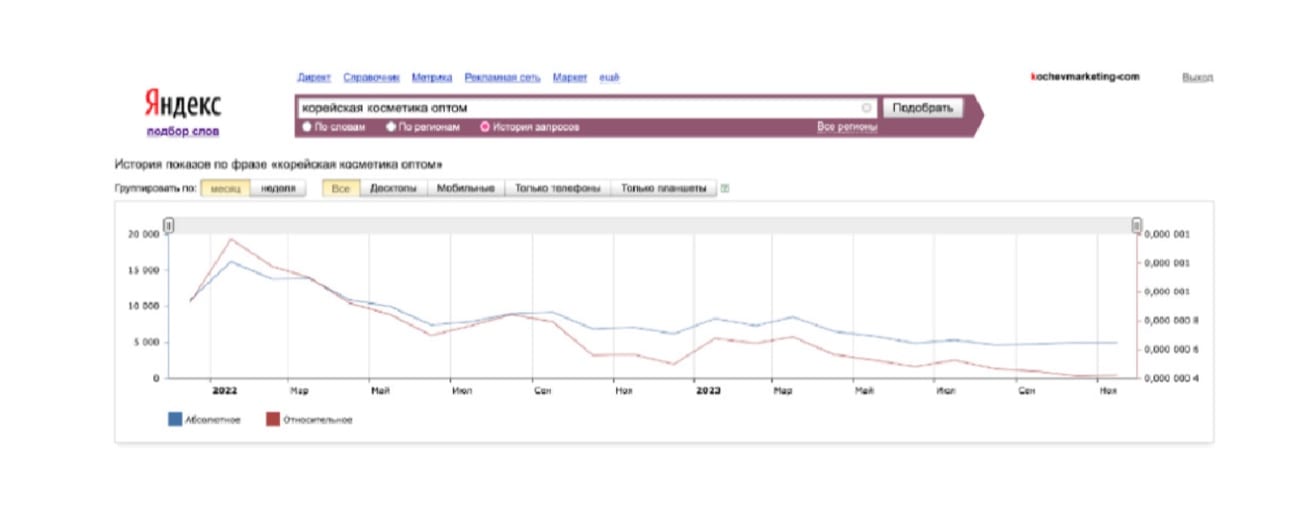
Task: Open the Все регионы region selector
Action: pyautogui.click(x=847, y=127)
